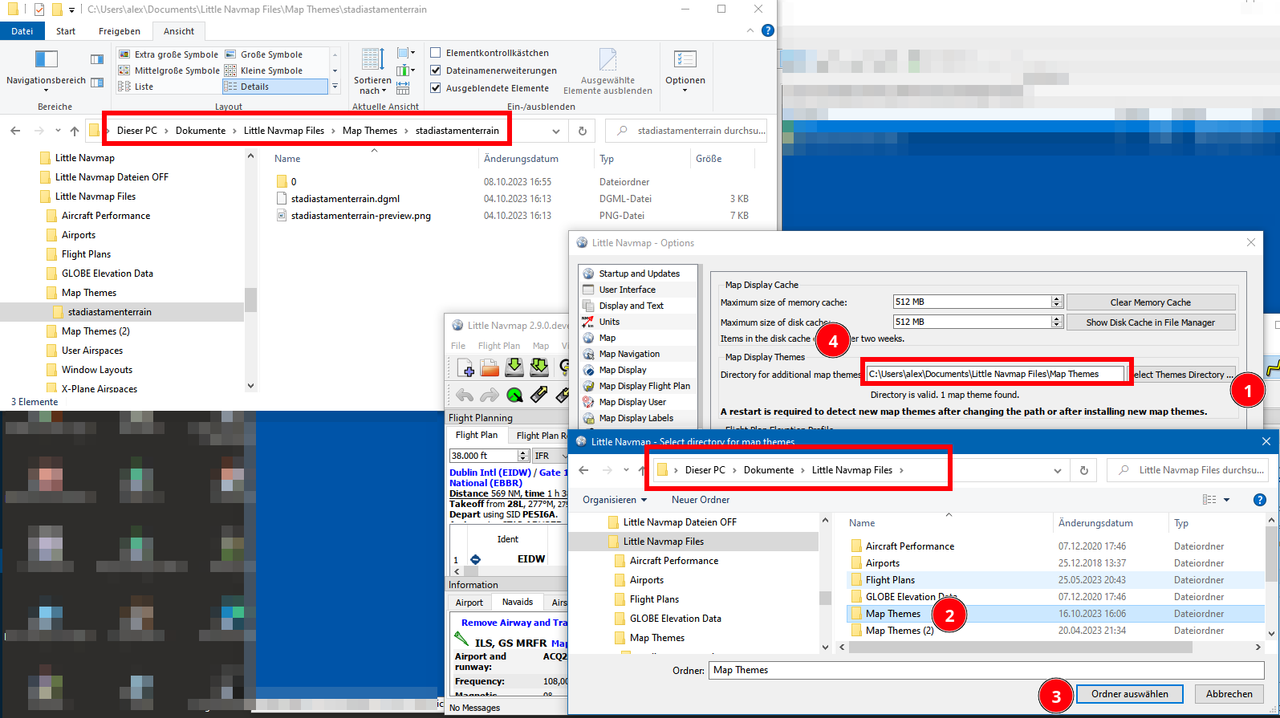This screenshot has width=1280, height=718.
Task: Select Details layout option
Action: [x=274, y=86]
